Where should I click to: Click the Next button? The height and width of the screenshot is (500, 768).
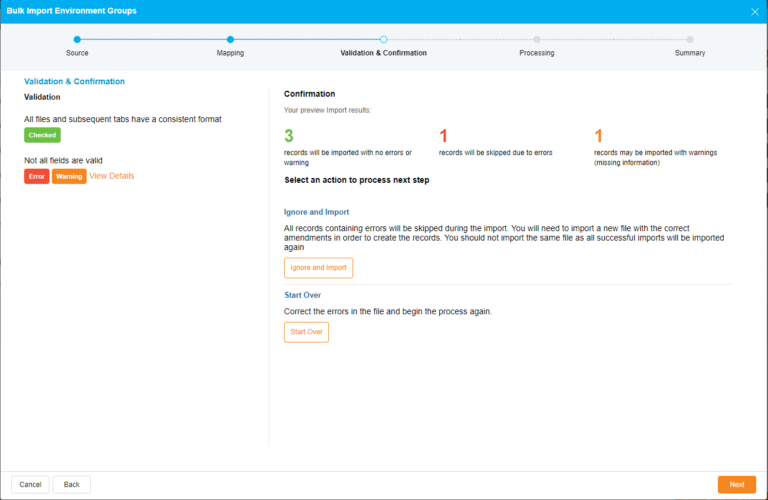pyautogui.click(x=736, y=484)
